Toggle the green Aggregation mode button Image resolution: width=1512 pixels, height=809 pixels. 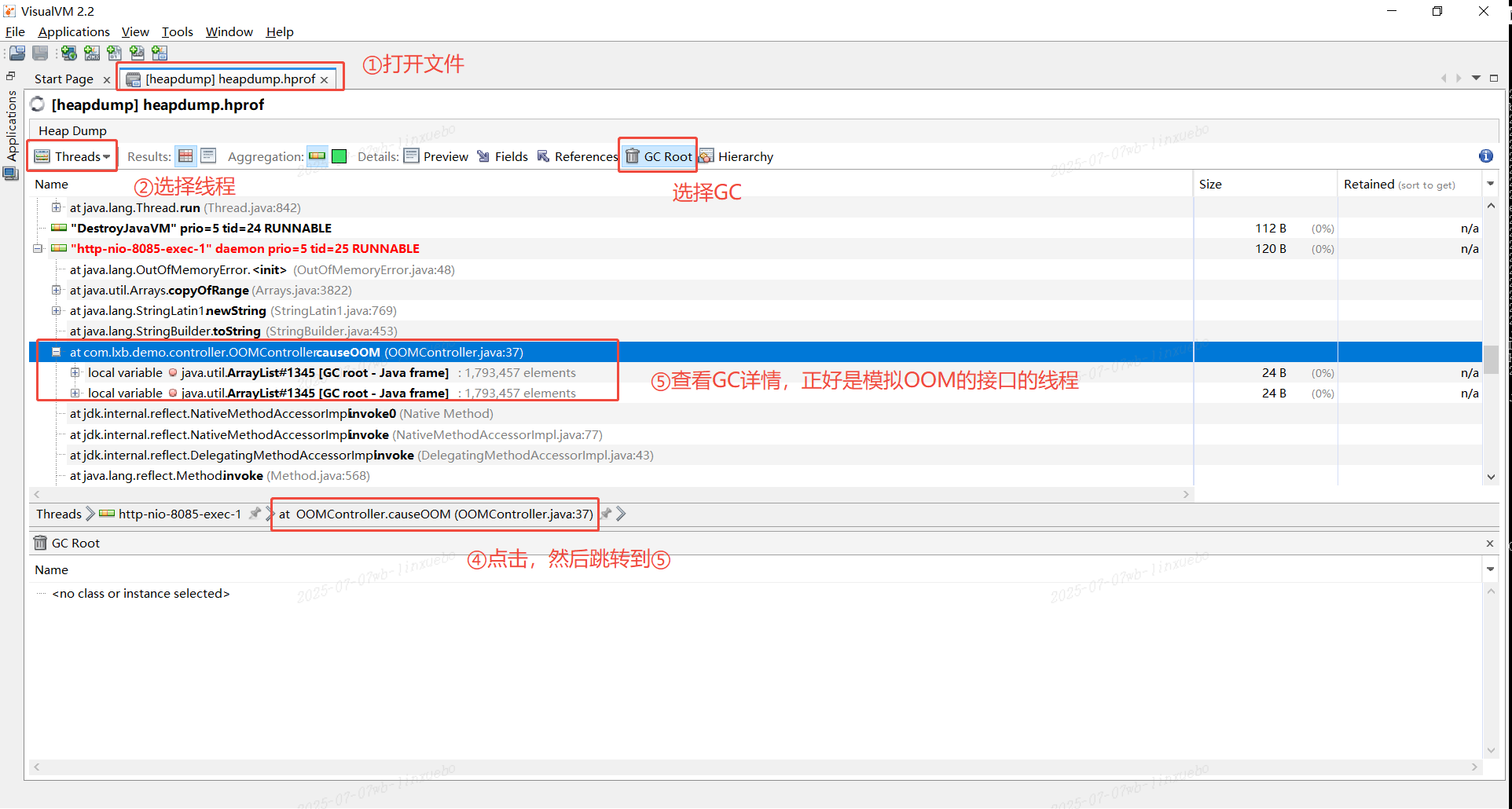(339, 156)
